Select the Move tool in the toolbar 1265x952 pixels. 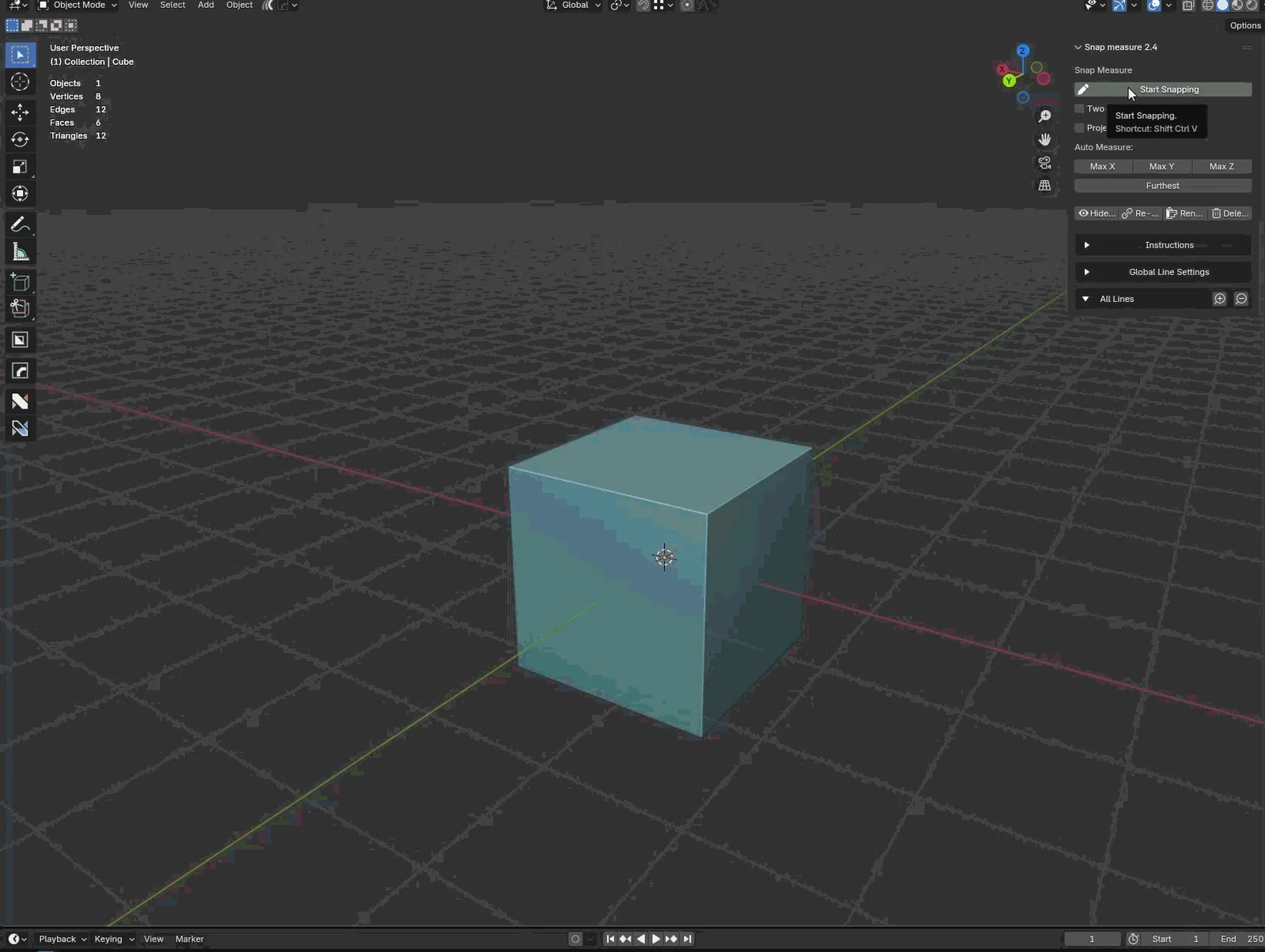click(20, 112)
